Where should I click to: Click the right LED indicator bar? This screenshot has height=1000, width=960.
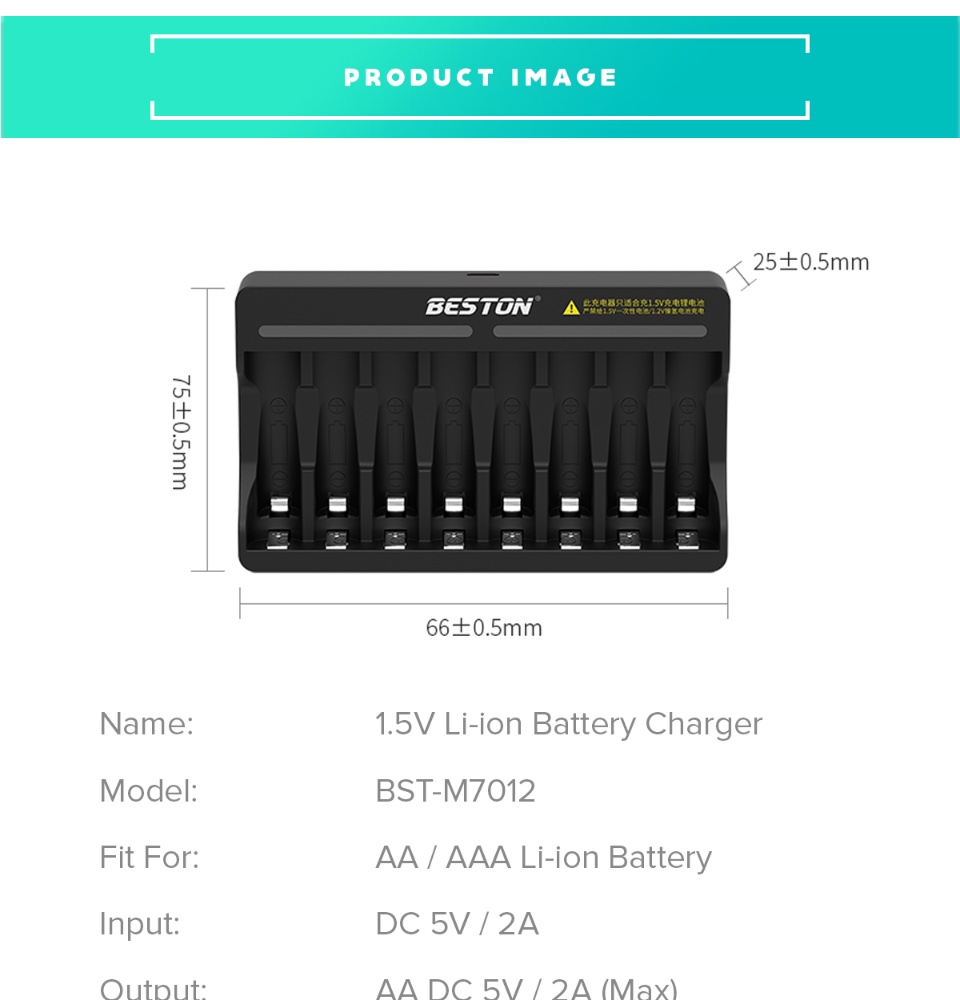point(600,332)
